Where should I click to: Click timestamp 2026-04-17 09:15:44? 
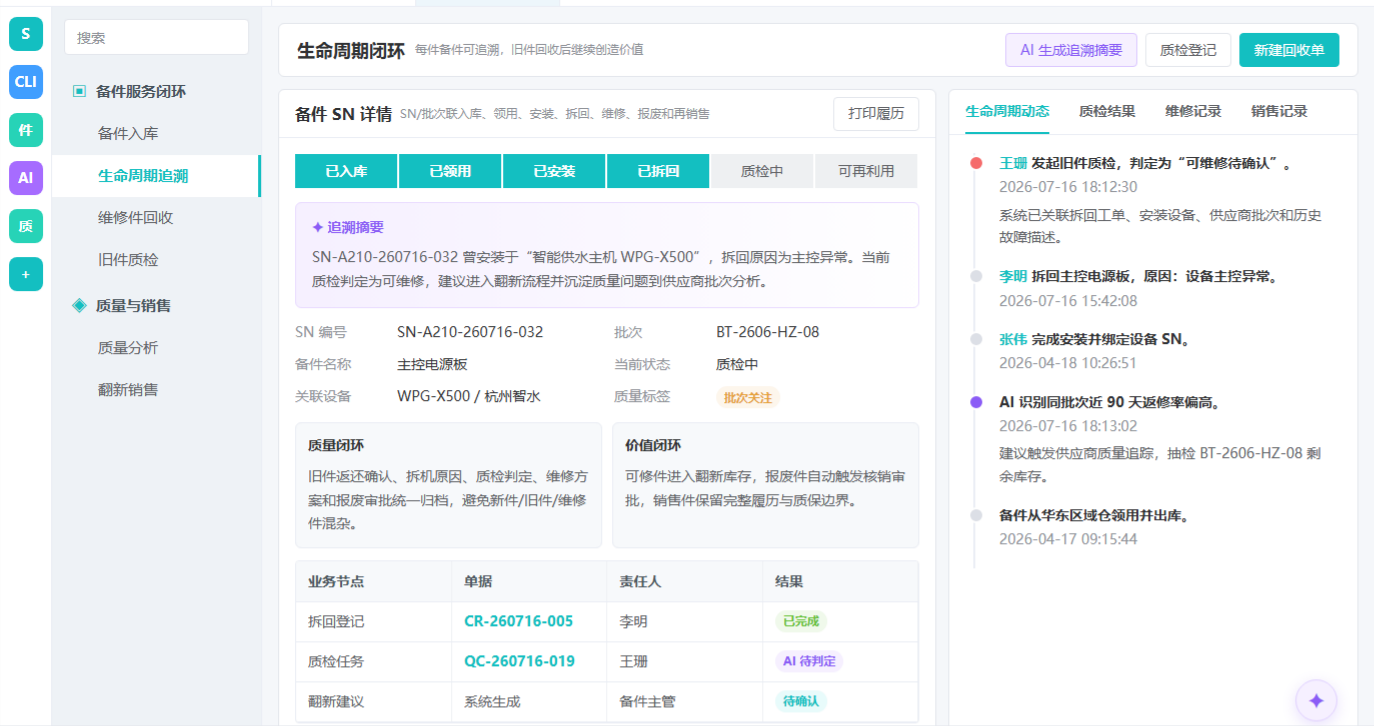tap(1068, 539)
